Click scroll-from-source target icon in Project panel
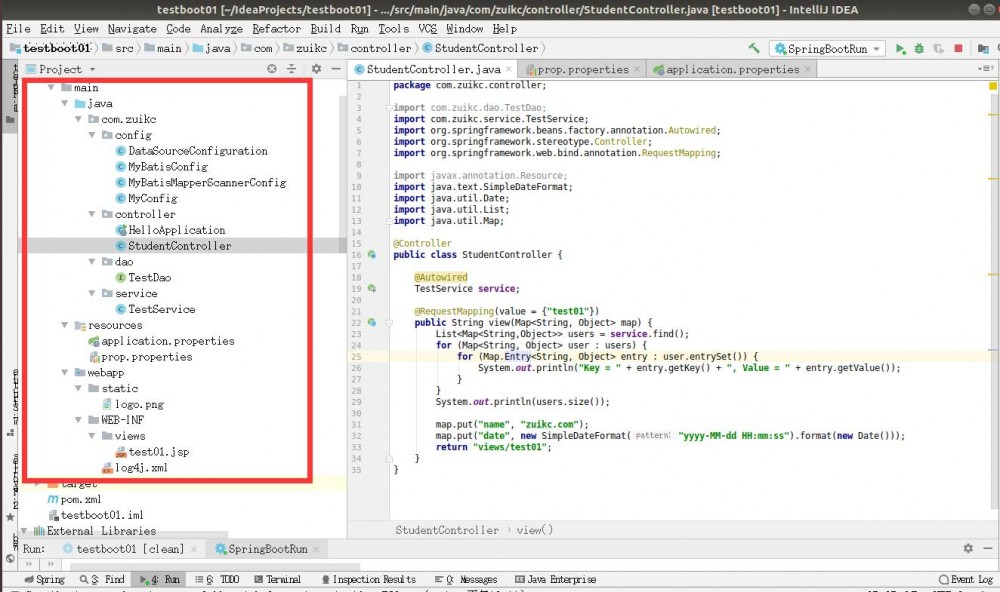The width and height of the screenshot is (1000, 592). [272, 69]
